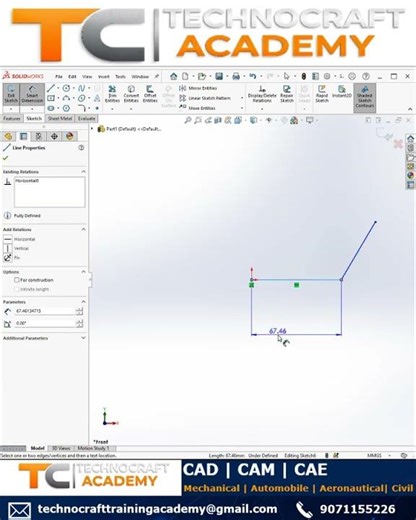Click Line Properties help icon

(x=81, y=148)
